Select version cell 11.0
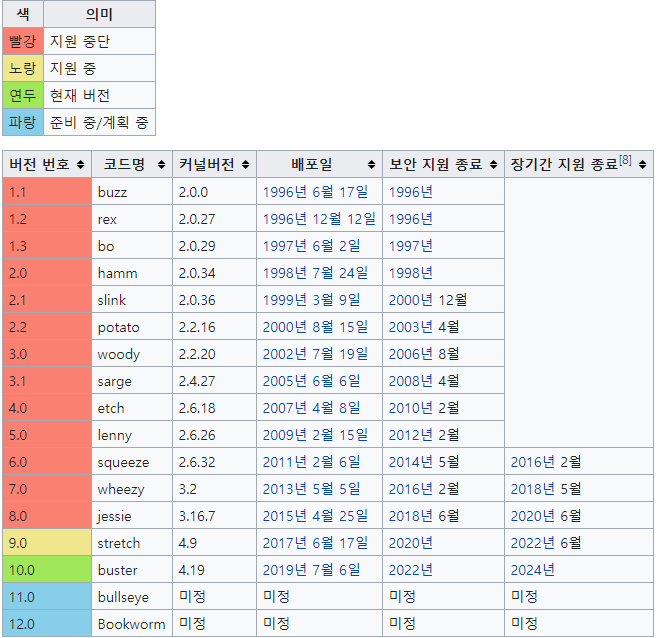Viewport: 657px width, 638px height. [47, 597]
